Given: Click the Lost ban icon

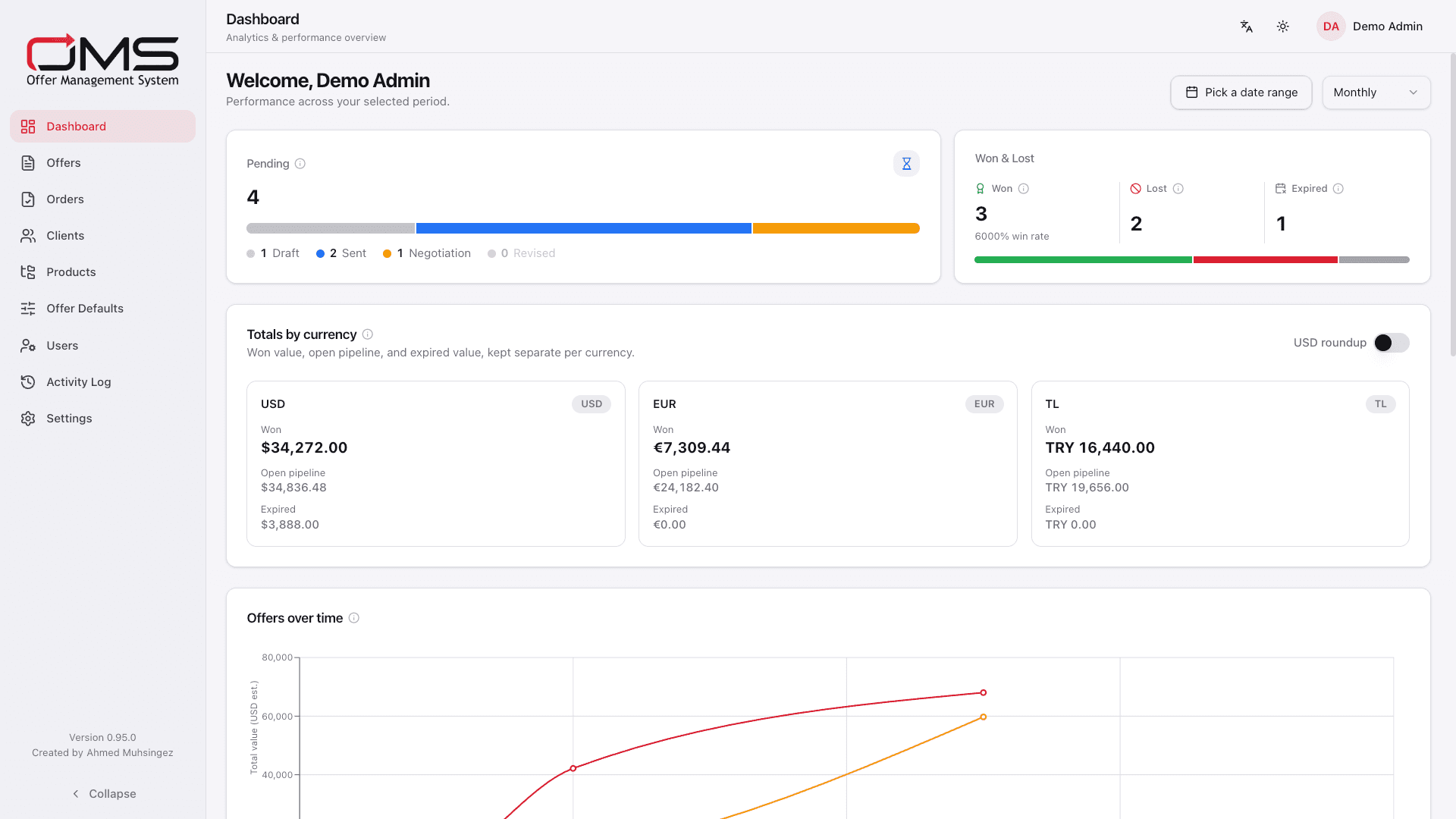Looking at the screenshot, I should pos(1136,189).
